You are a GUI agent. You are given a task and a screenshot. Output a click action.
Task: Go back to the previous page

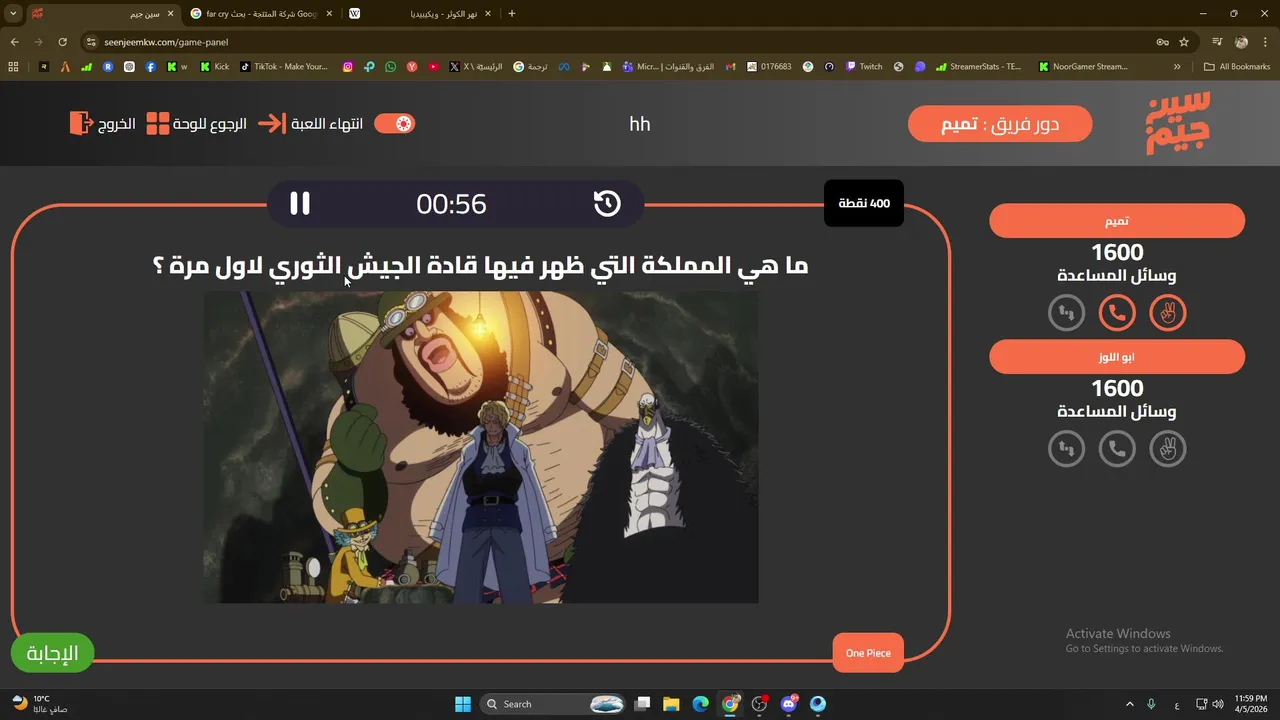14,42
